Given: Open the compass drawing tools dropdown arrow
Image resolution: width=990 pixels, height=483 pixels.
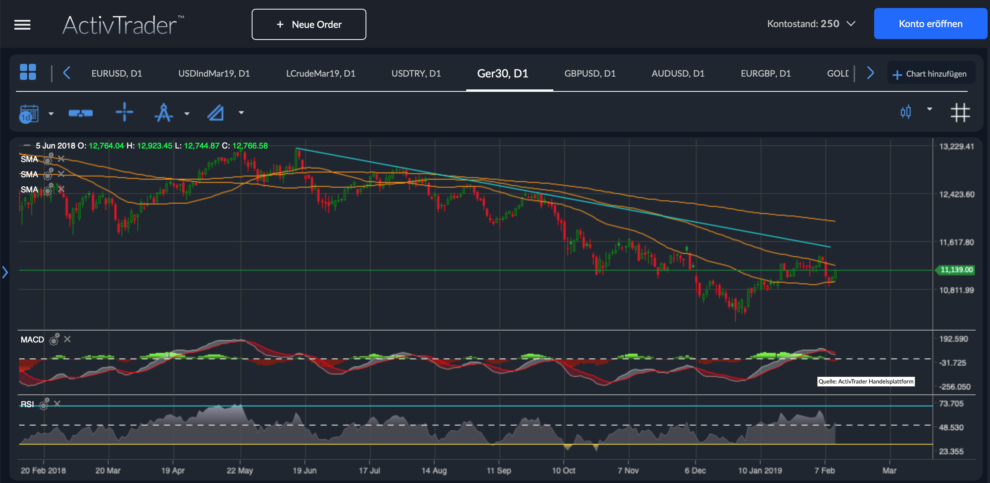Looking at the screenshot, I should 187,114.
